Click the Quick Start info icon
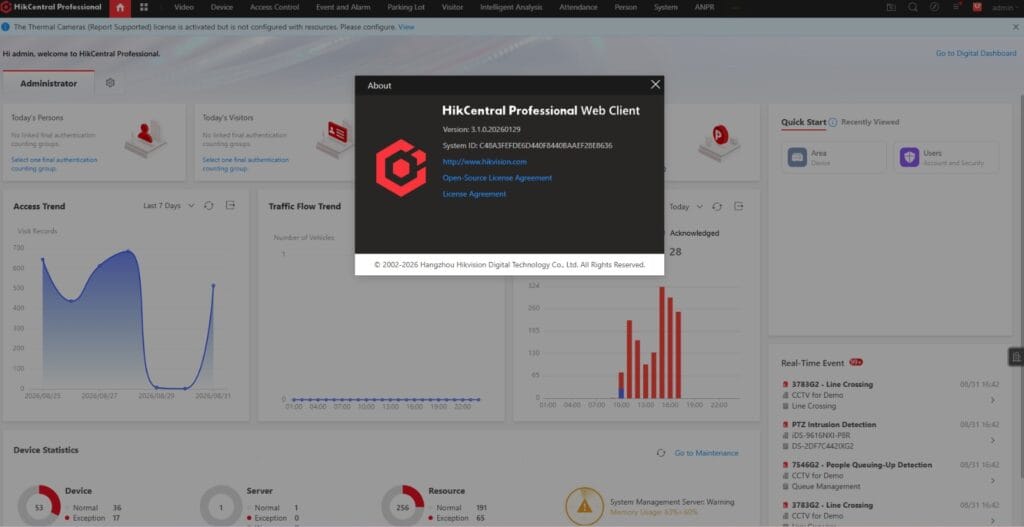This screenshot has height=527, width=1024. coord(833,122)
